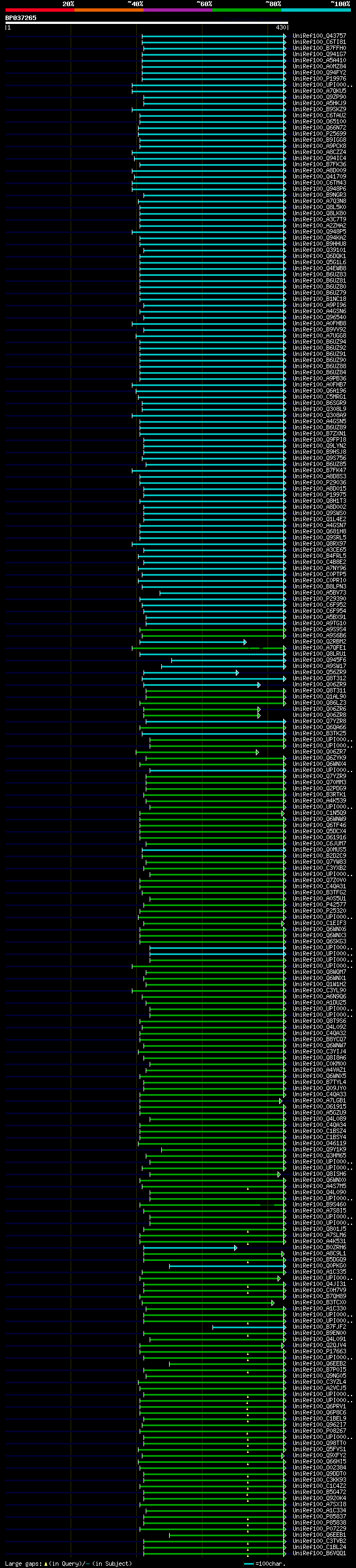Select hit label UniRef100_O02384
The image size is (356, 1568).
[319, 1467]
